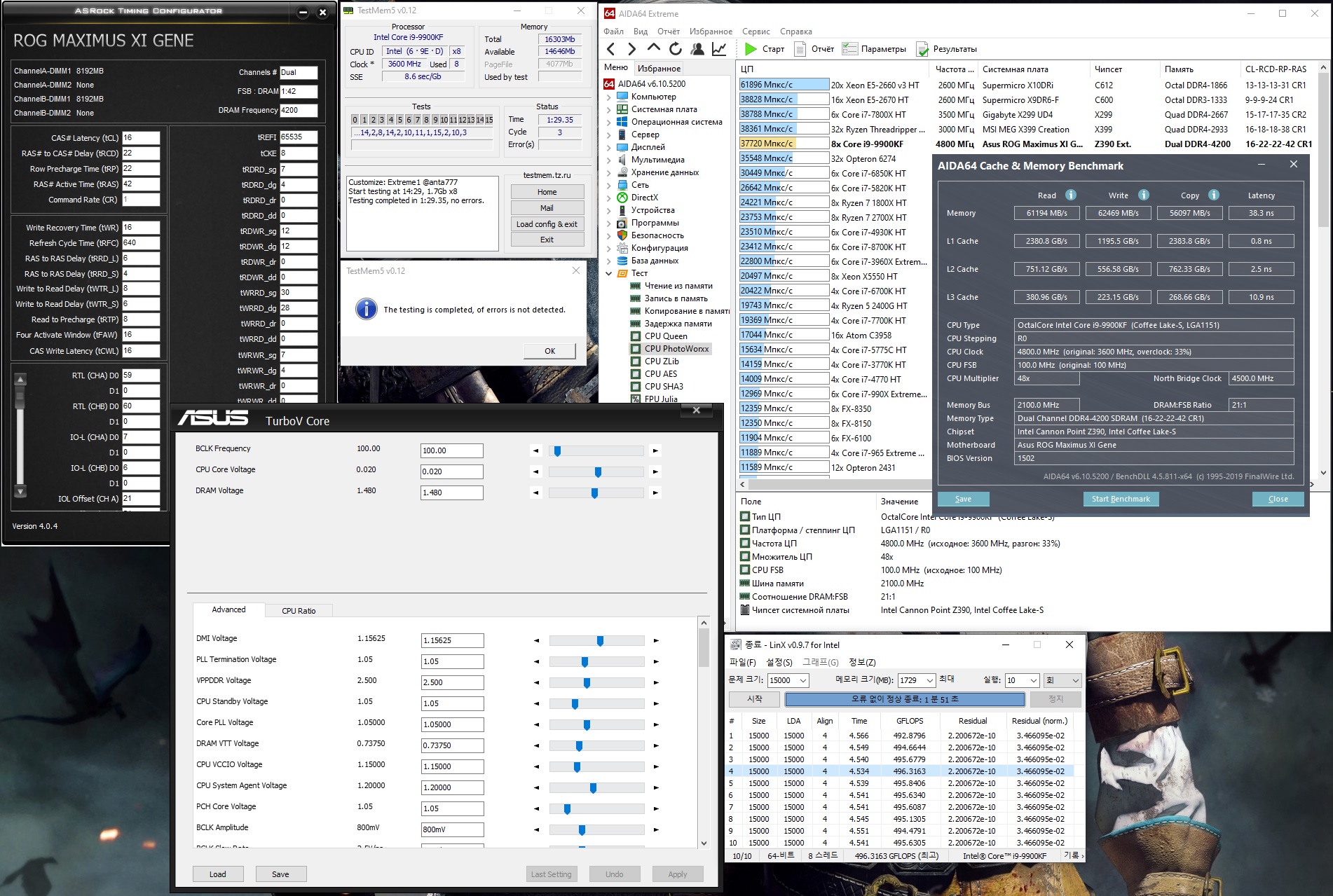Click the DRAM Voltage input field
Screen dimensions: 1333x896
451,492
